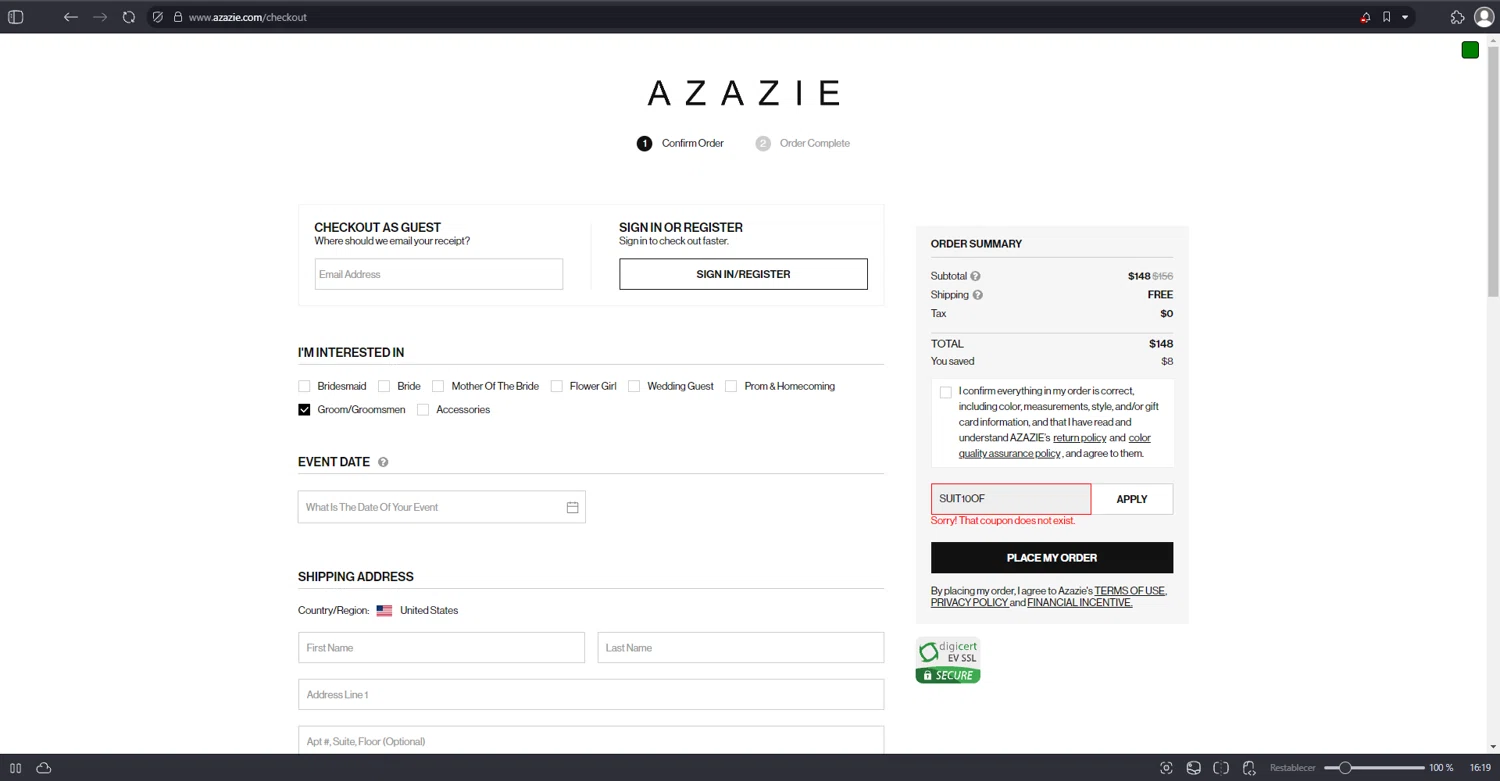1500x781 pixels.
Task: Open the return policy link
Action: coord(1080,438)
